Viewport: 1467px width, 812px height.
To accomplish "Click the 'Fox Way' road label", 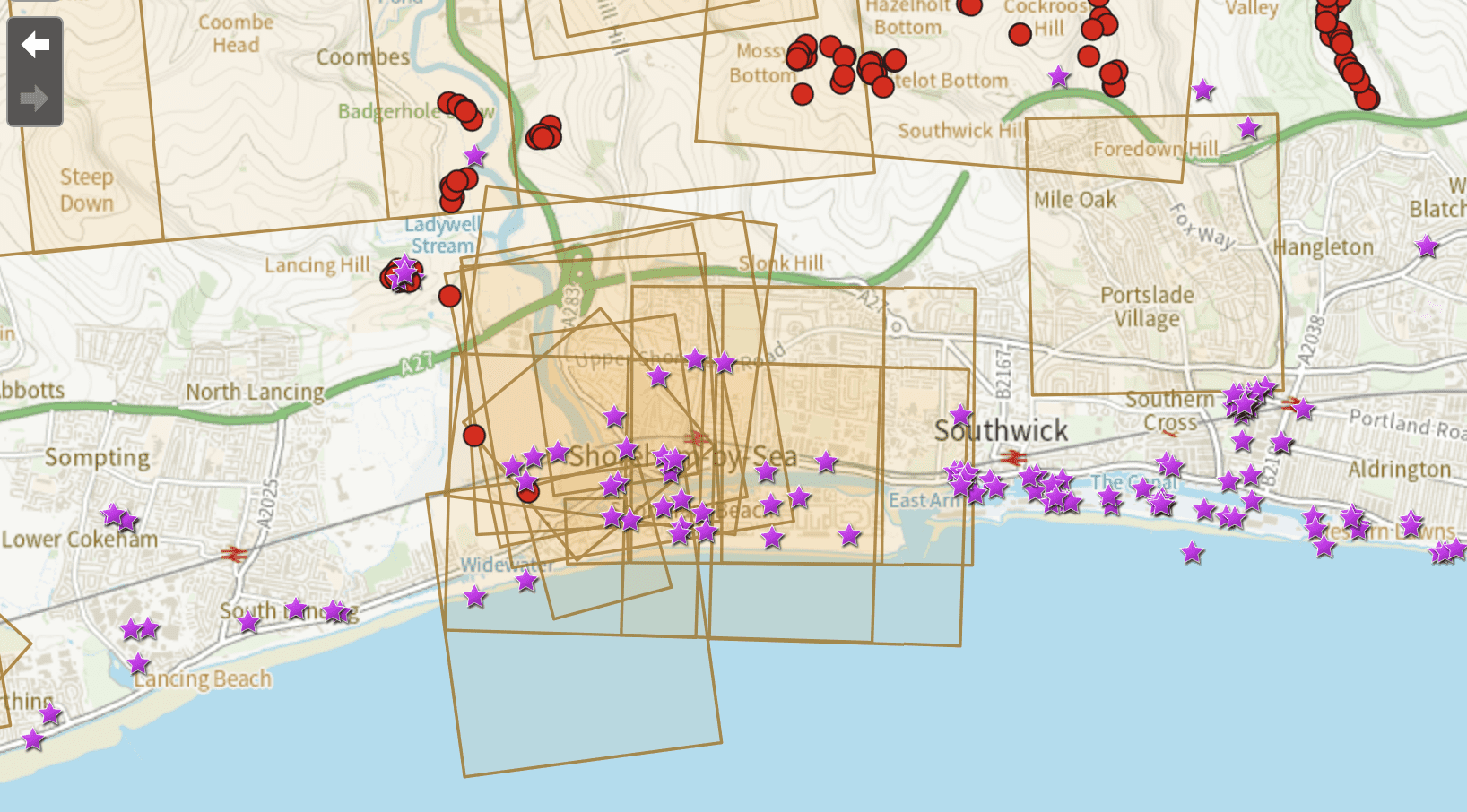I will pos(1203,226).
